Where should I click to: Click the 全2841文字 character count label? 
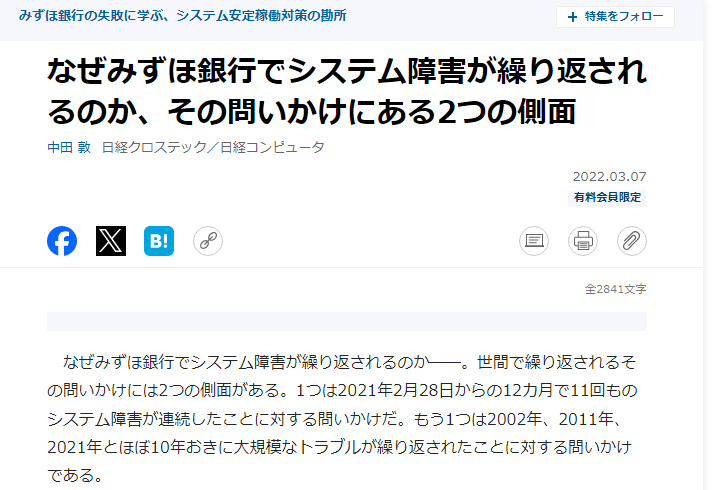click(616, 289)
